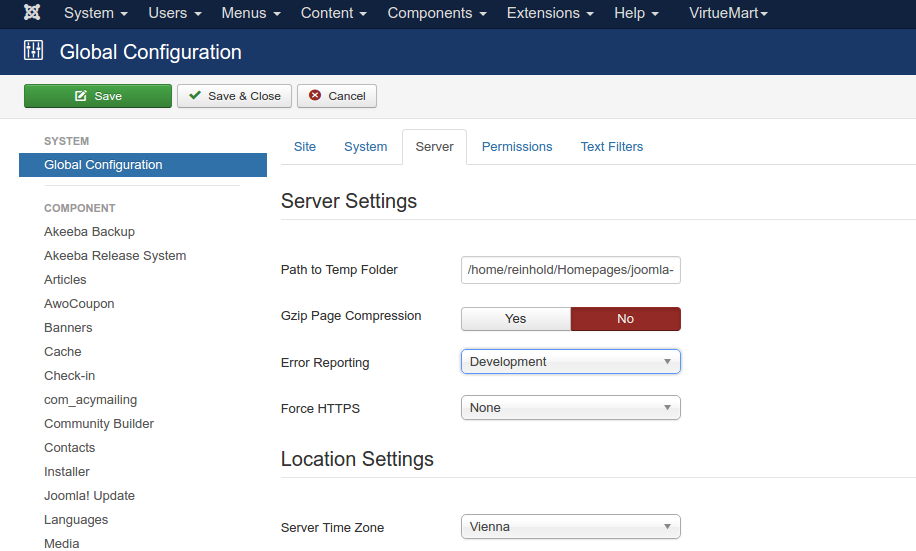Image resolution: width=916 pixels, height=551 pixels.
Task: Set Gzip Page Compression to Yes
Action: point(515,319)
